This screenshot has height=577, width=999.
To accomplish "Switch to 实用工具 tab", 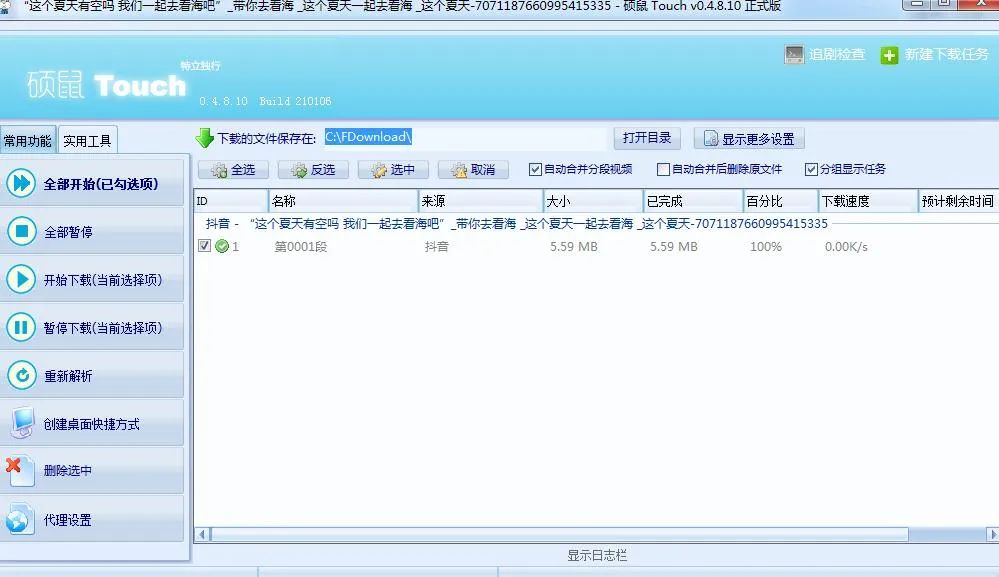I will [87, 139].
